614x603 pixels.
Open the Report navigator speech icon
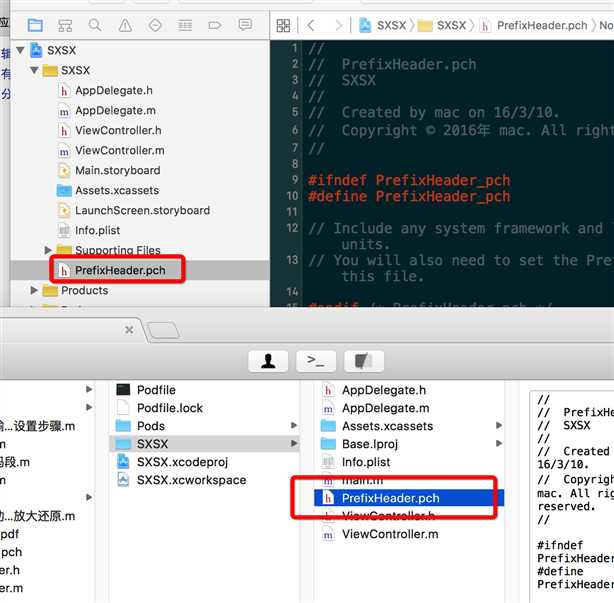pos(245,25)
